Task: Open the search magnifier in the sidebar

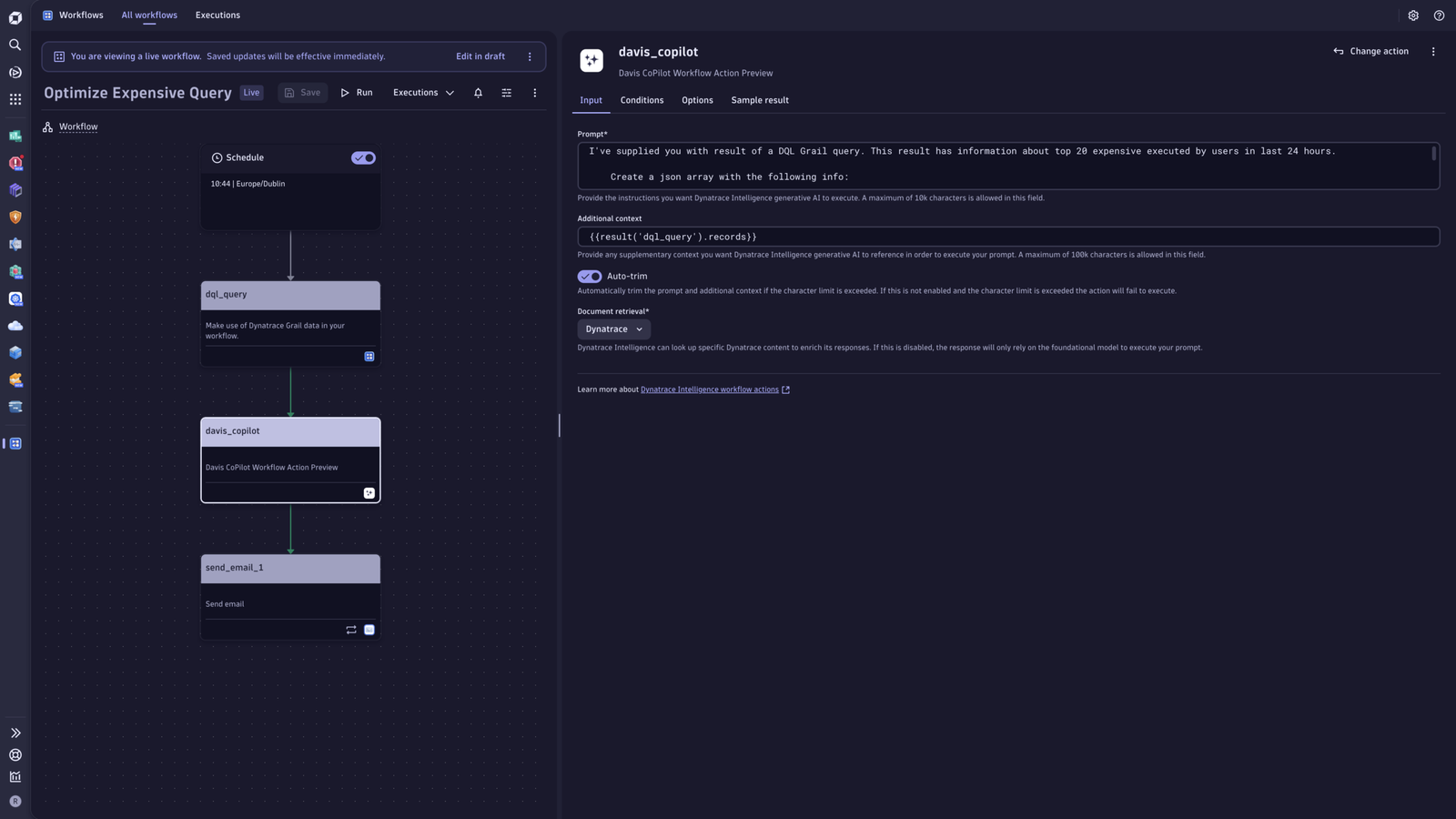Action: [15, 45]
